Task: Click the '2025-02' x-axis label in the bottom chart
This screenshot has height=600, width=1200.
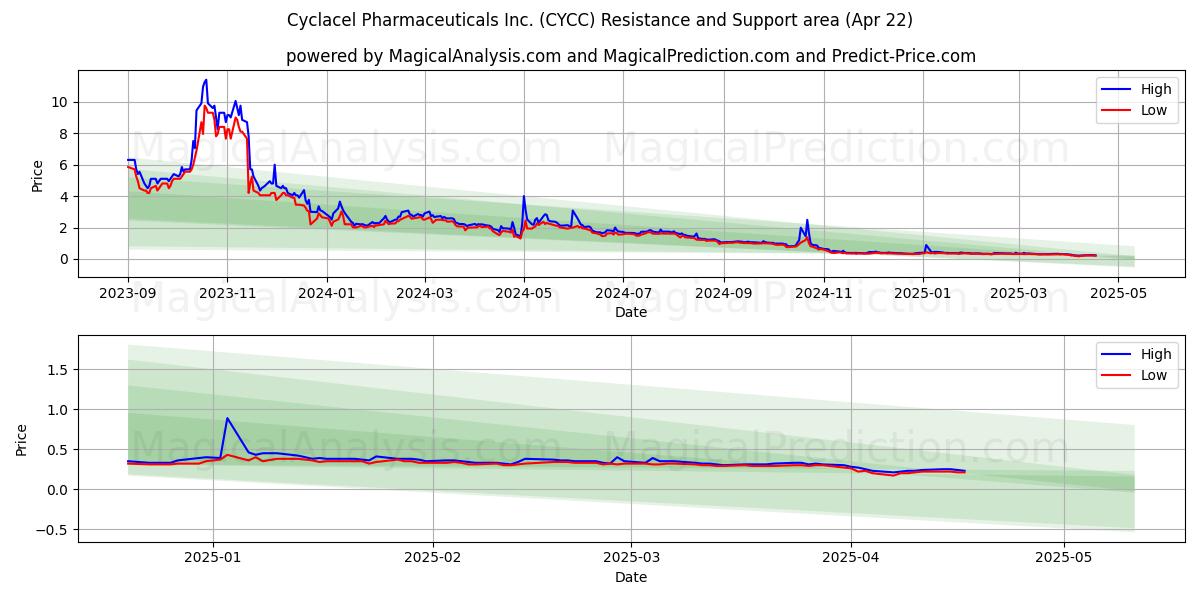Action: click(x=433, y=559)
